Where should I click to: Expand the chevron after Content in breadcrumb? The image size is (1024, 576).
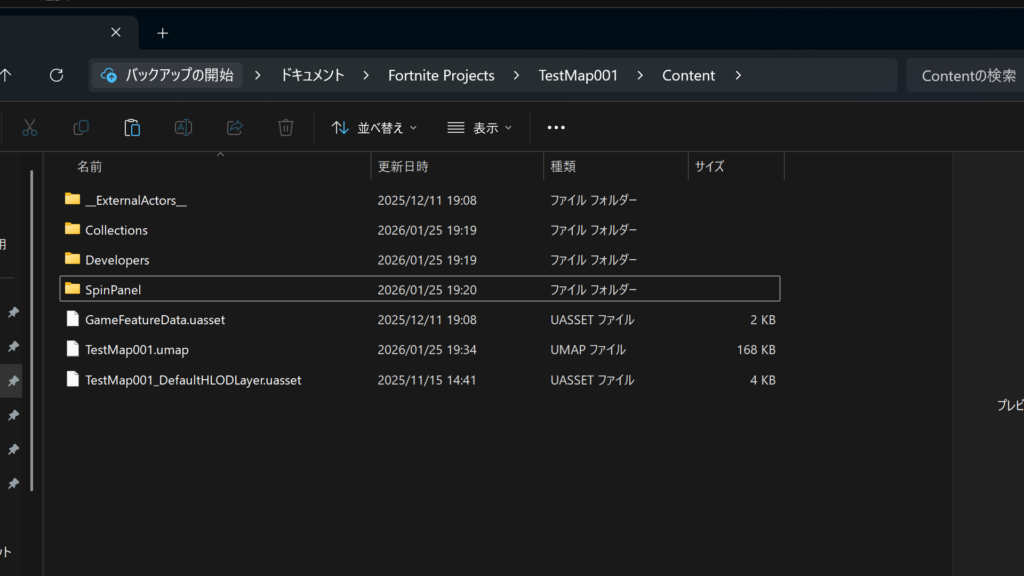coord(738,76)
